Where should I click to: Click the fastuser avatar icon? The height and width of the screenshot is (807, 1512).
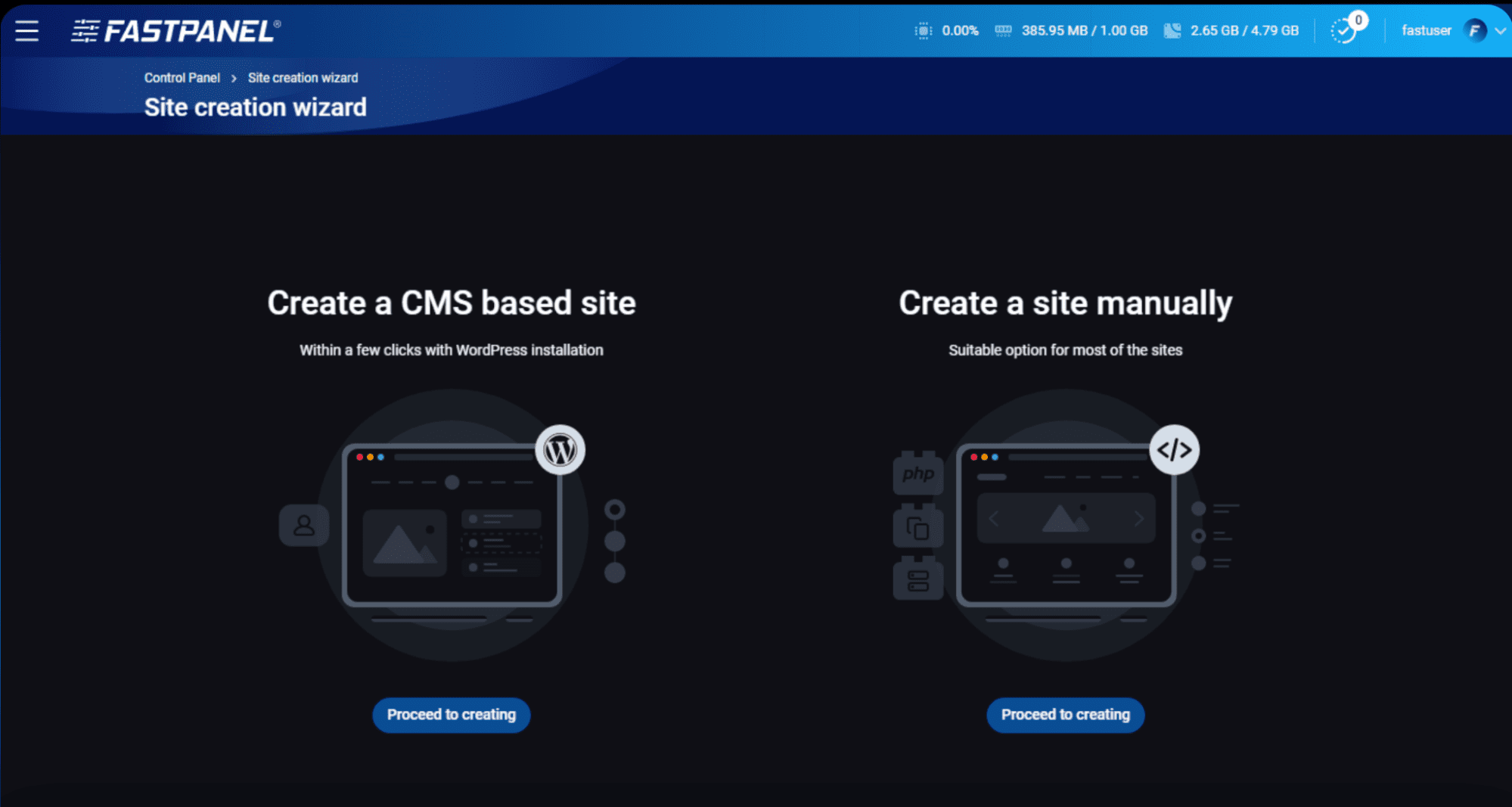pos(1475,30)
